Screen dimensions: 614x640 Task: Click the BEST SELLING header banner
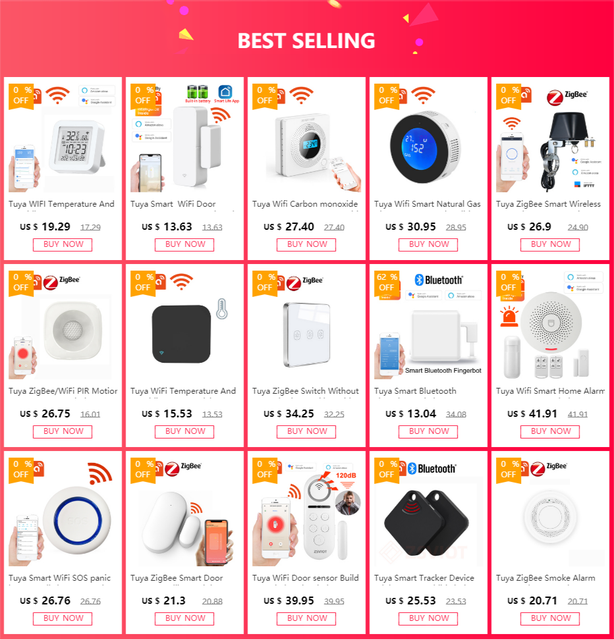[307, 41]
